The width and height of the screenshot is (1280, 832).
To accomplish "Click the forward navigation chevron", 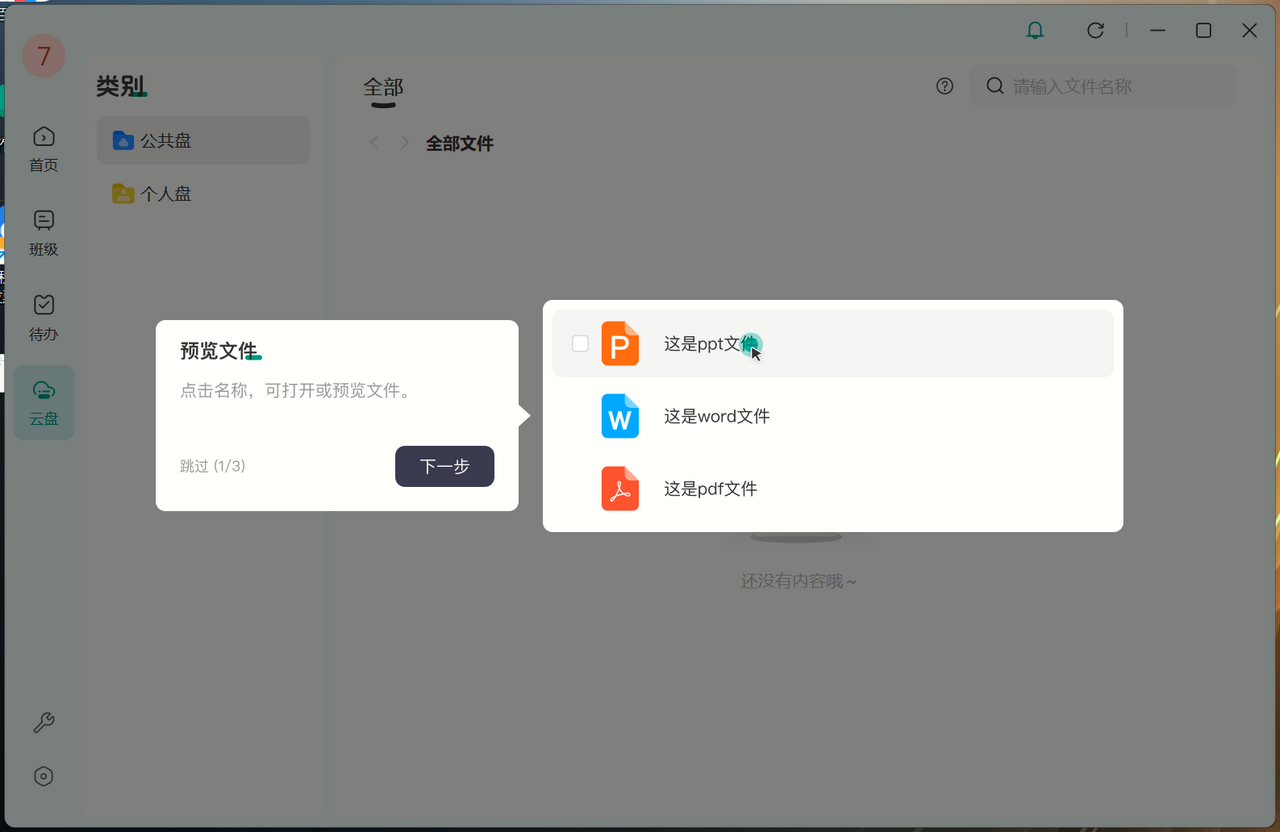I will click(404, 142).
